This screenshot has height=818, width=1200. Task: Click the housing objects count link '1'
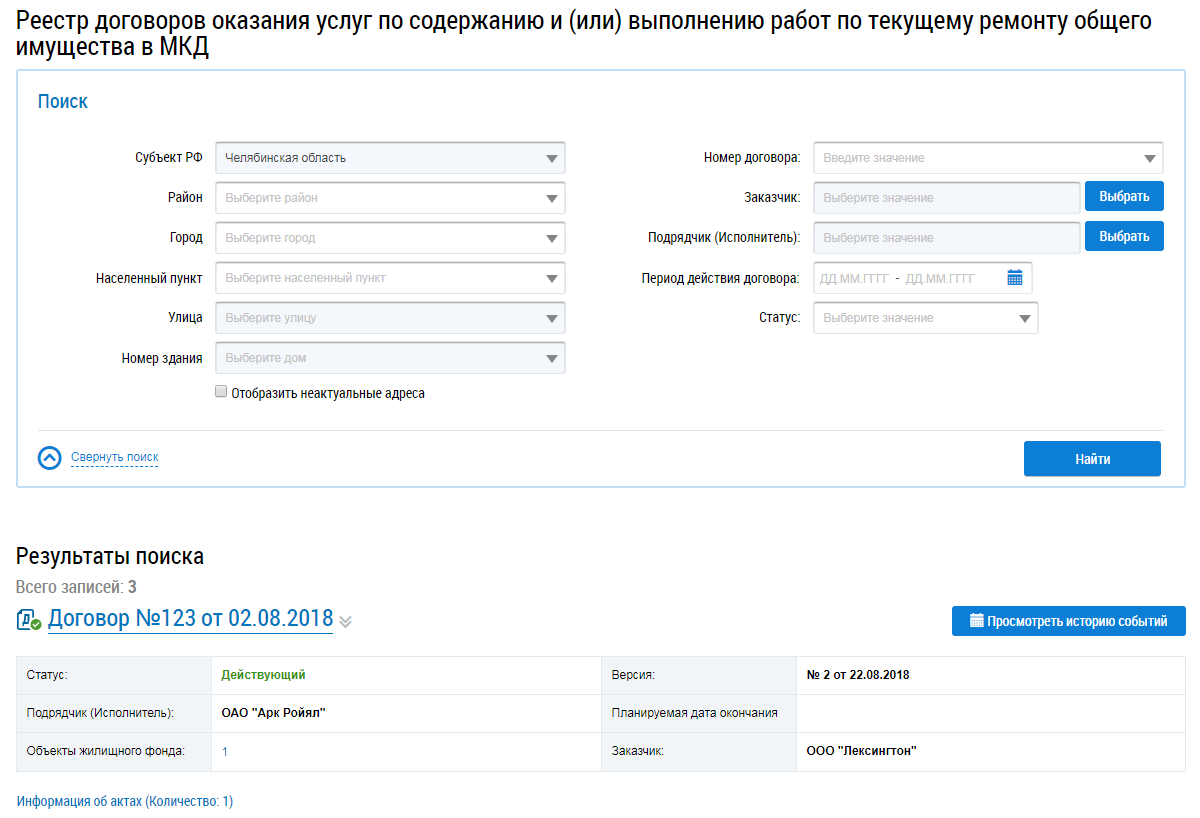point(225,752)
